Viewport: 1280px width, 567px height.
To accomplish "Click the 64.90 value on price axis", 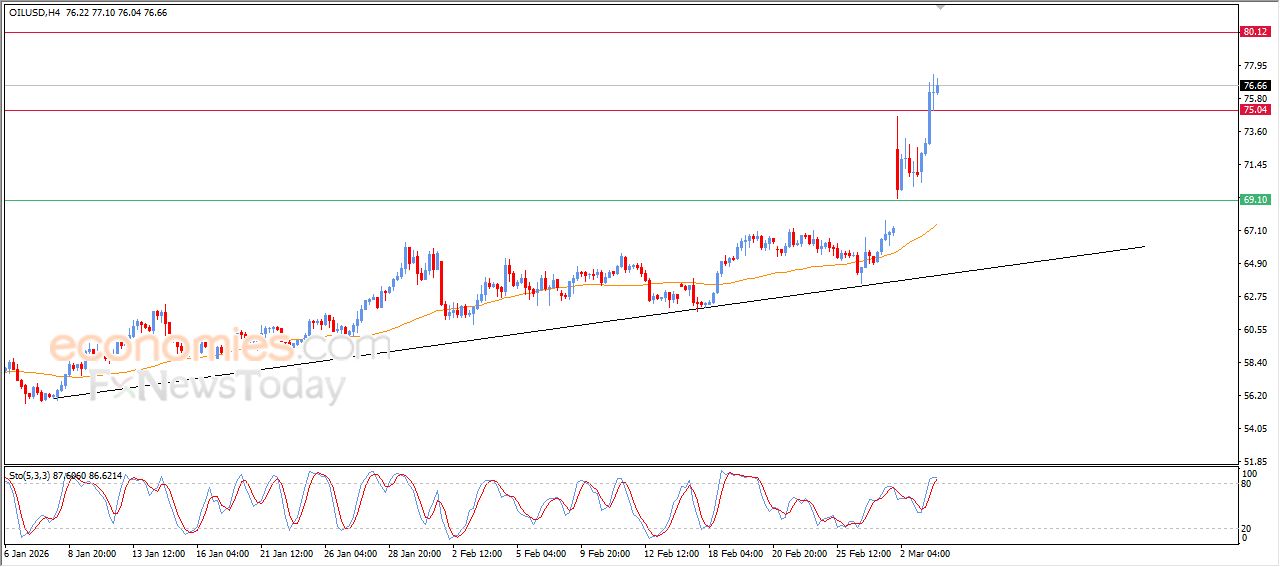I will coord(1254,264).
